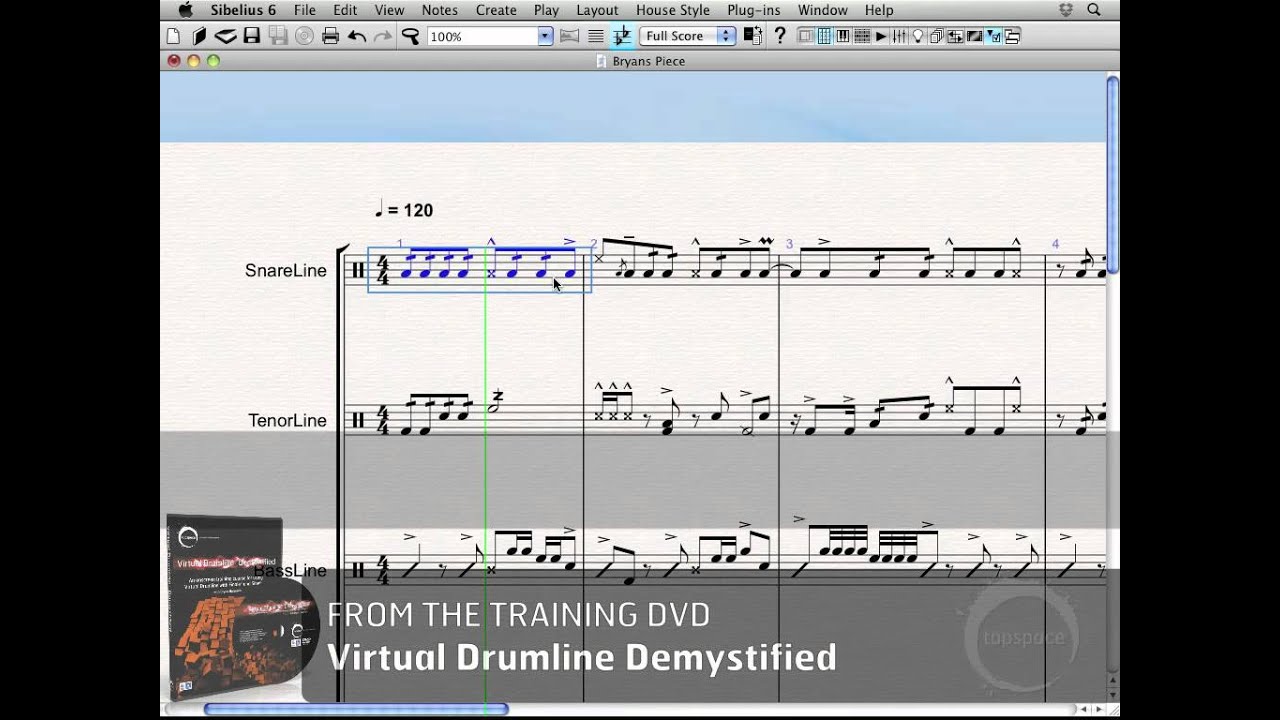1280x720 pixels.
Task: Click the Bryans Piece window title
Action: [x=648, y=61]
